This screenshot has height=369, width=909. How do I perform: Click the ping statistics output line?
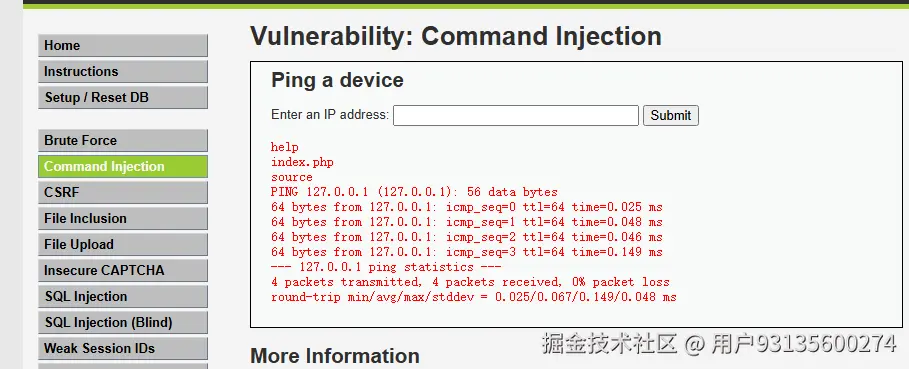pyautogui.click(x=386, y=267)
